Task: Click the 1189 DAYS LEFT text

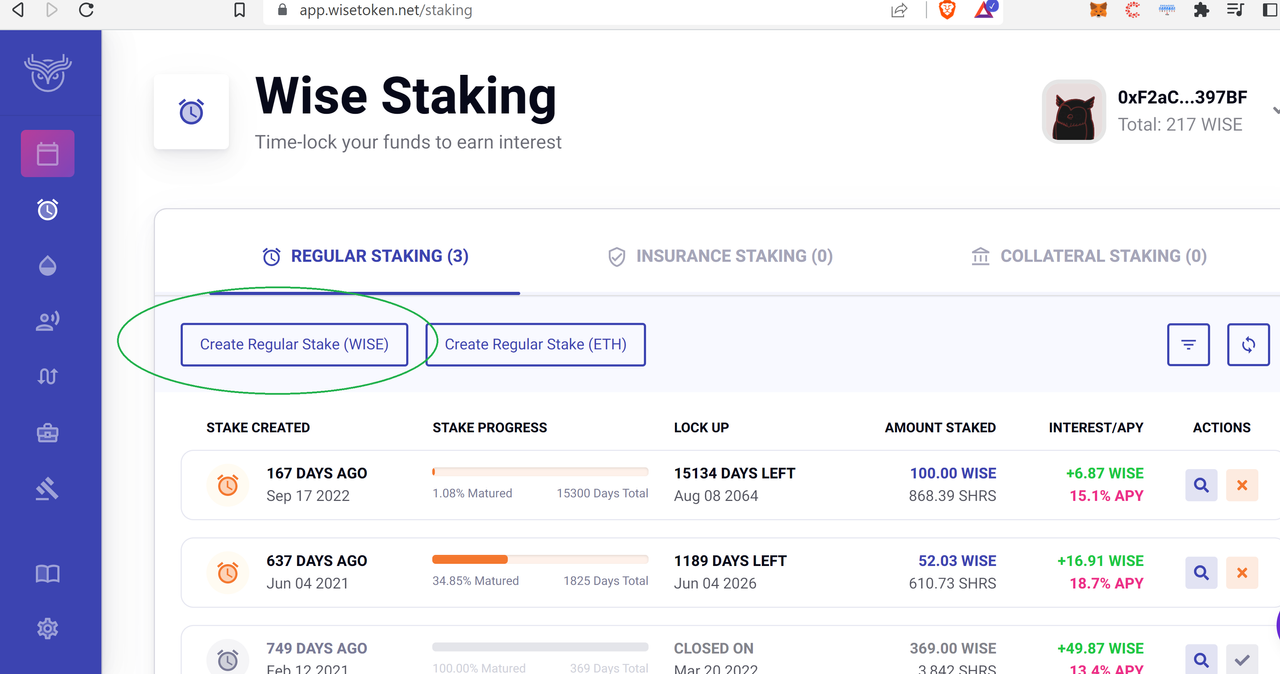Action: click(730, 561)
